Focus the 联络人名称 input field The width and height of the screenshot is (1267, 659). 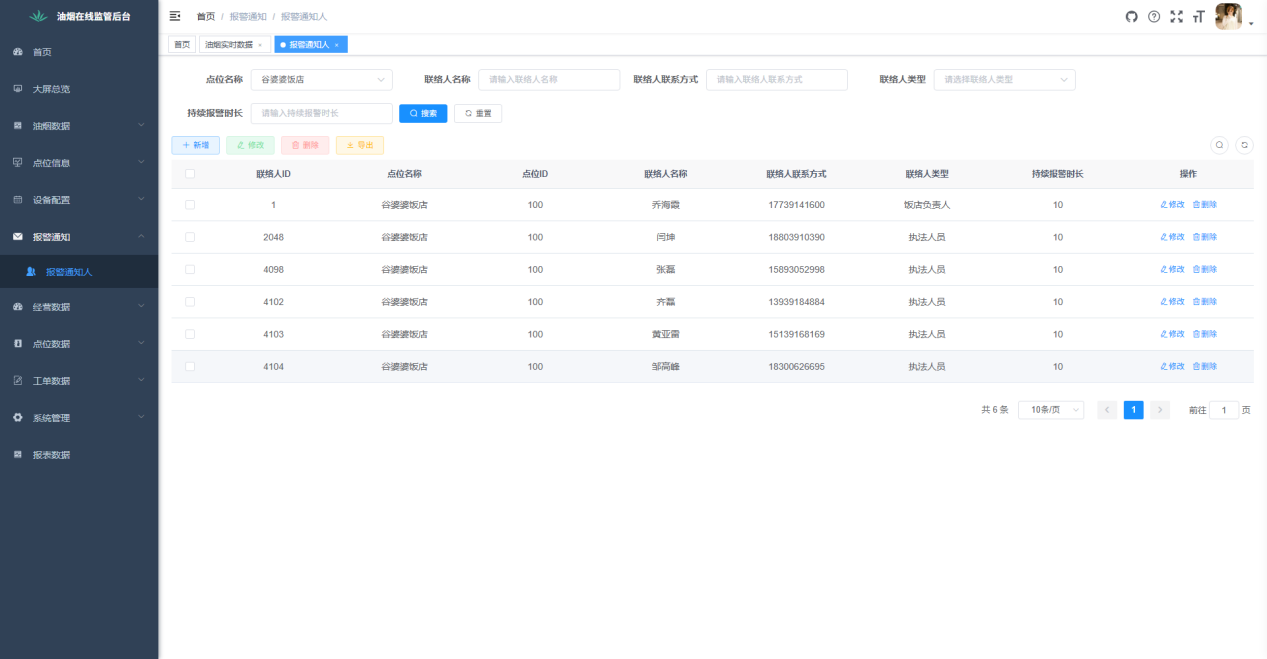pyautogui.click(x=549, y=80)
